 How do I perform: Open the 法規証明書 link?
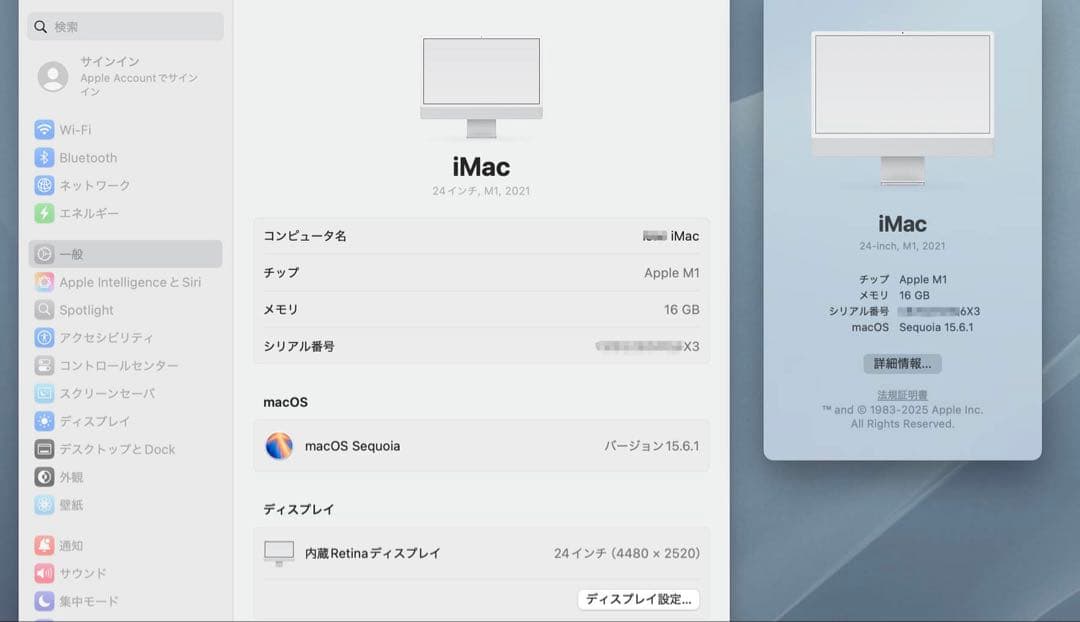tap(903, 391)
